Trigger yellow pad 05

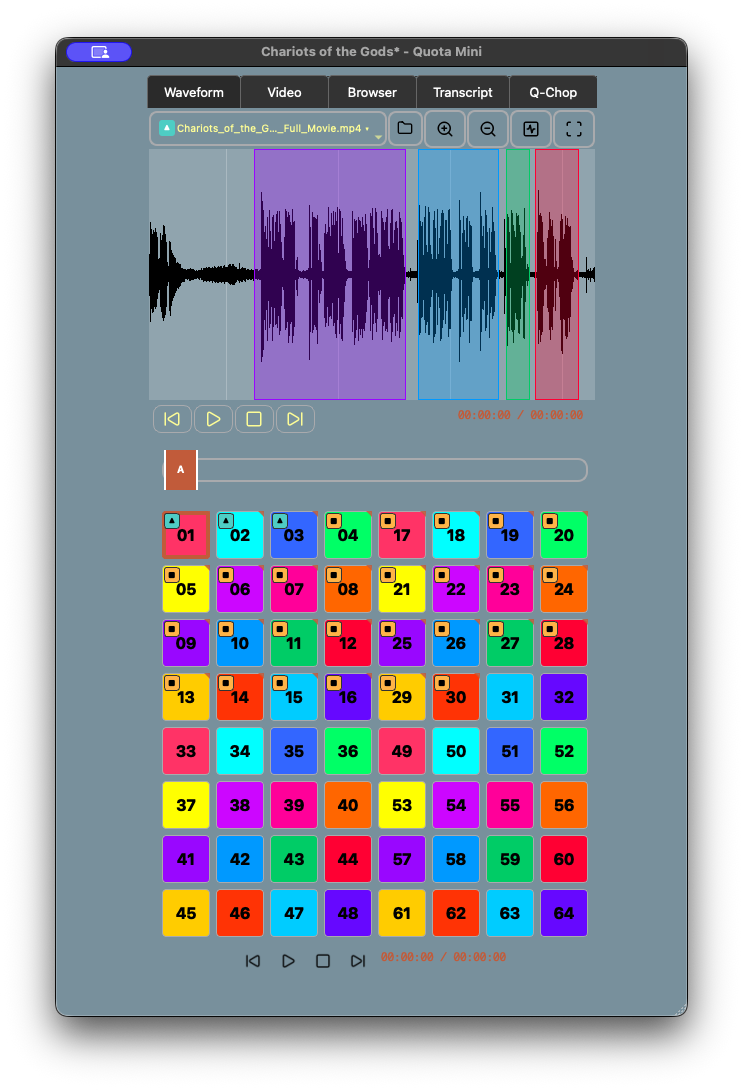(x=186, y=589)
